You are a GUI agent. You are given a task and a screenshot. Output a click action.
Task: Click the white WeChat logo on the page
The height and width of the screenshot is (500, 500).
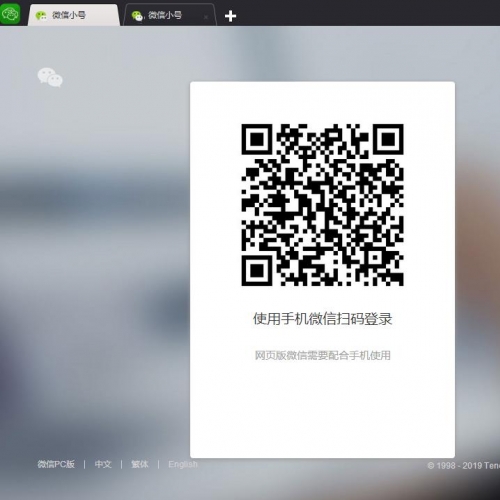pyautogui.click(x=50, y=77)
